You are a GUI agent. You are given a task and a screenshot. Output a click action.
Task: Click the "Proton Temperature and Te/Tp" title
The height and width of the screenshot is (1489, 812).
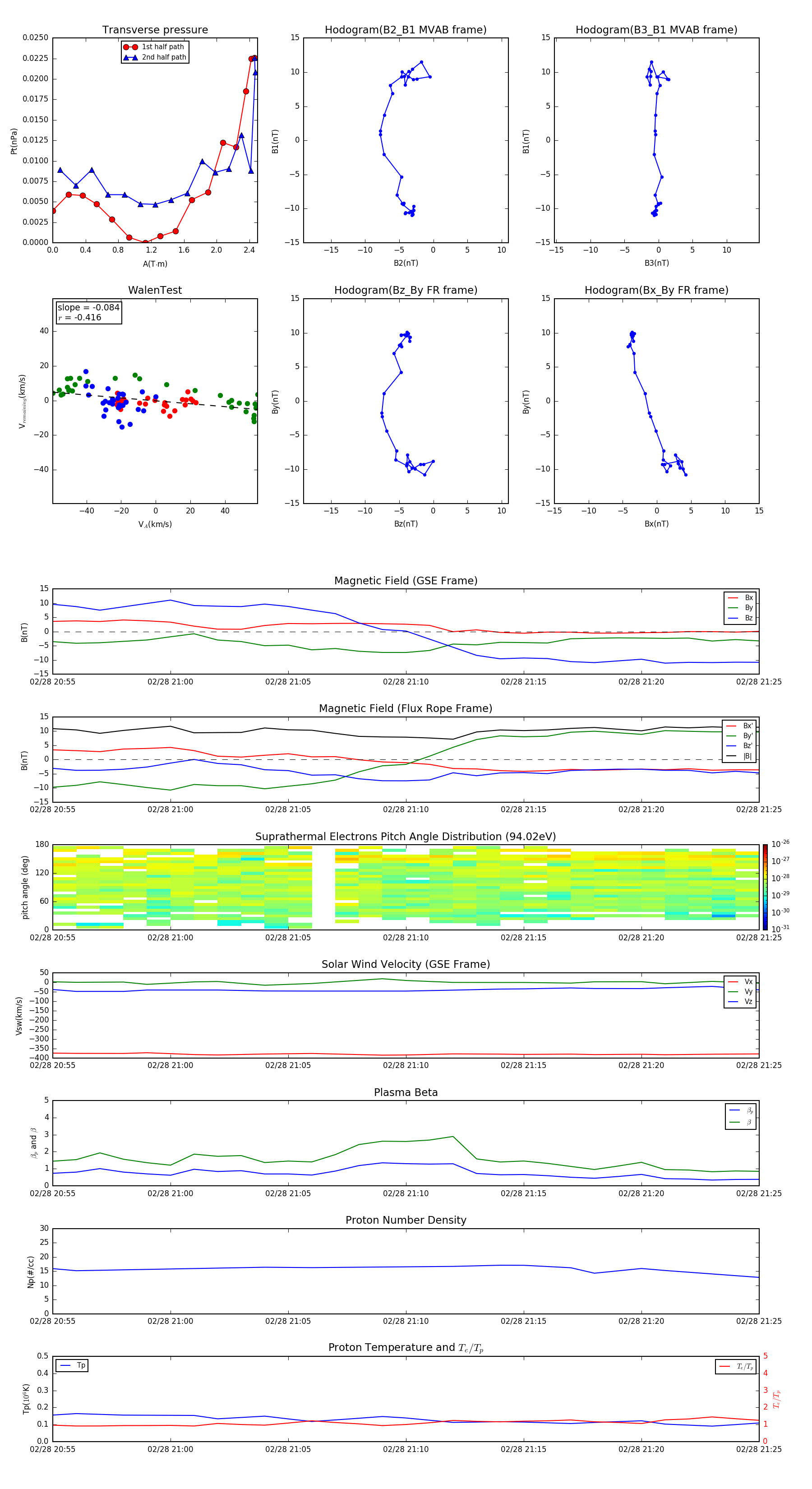point(406,1348)
